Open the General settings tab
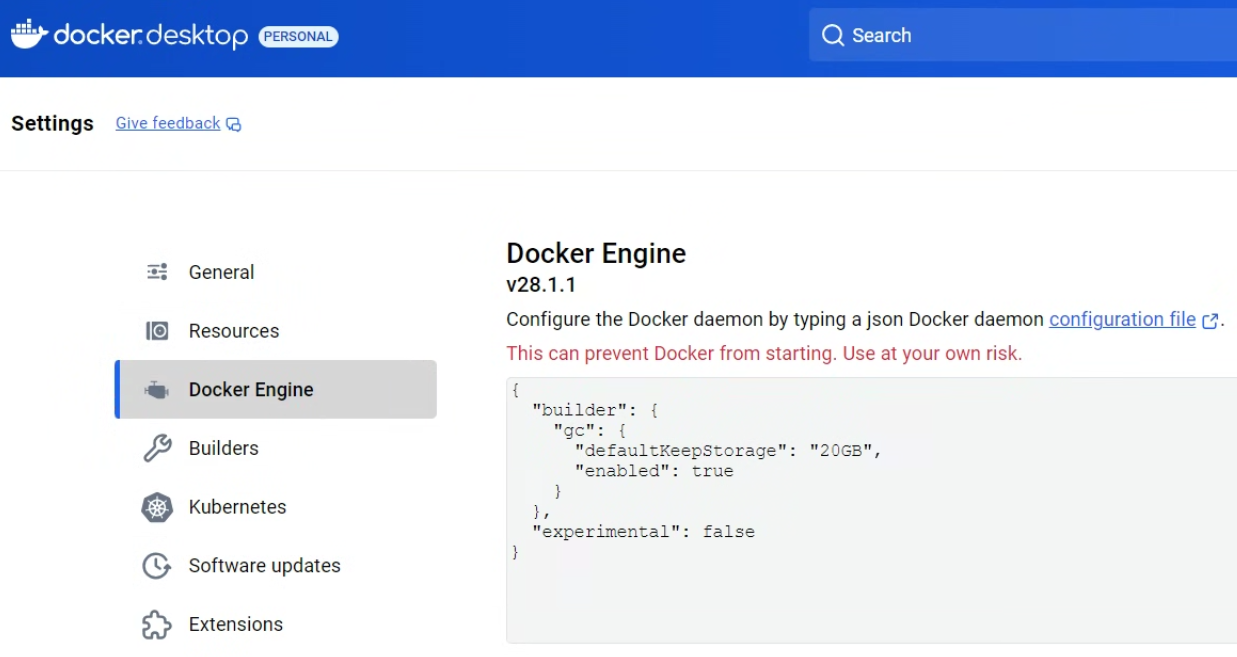Image resolution: width=1237 pixels, height=657 pixels. point(221,272)
